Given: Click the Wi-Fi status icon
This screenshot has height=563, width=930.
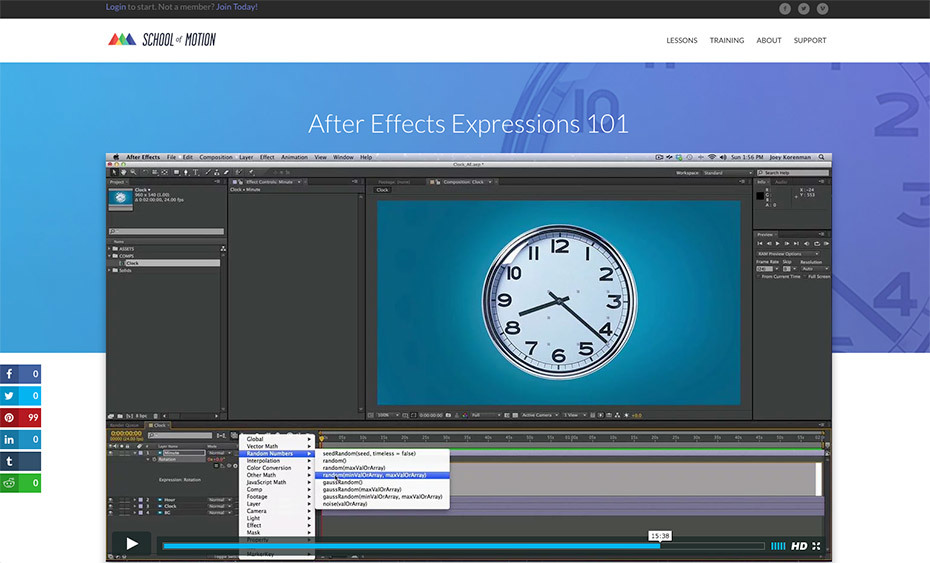Looking at the screenshot, I should (712, 157).
